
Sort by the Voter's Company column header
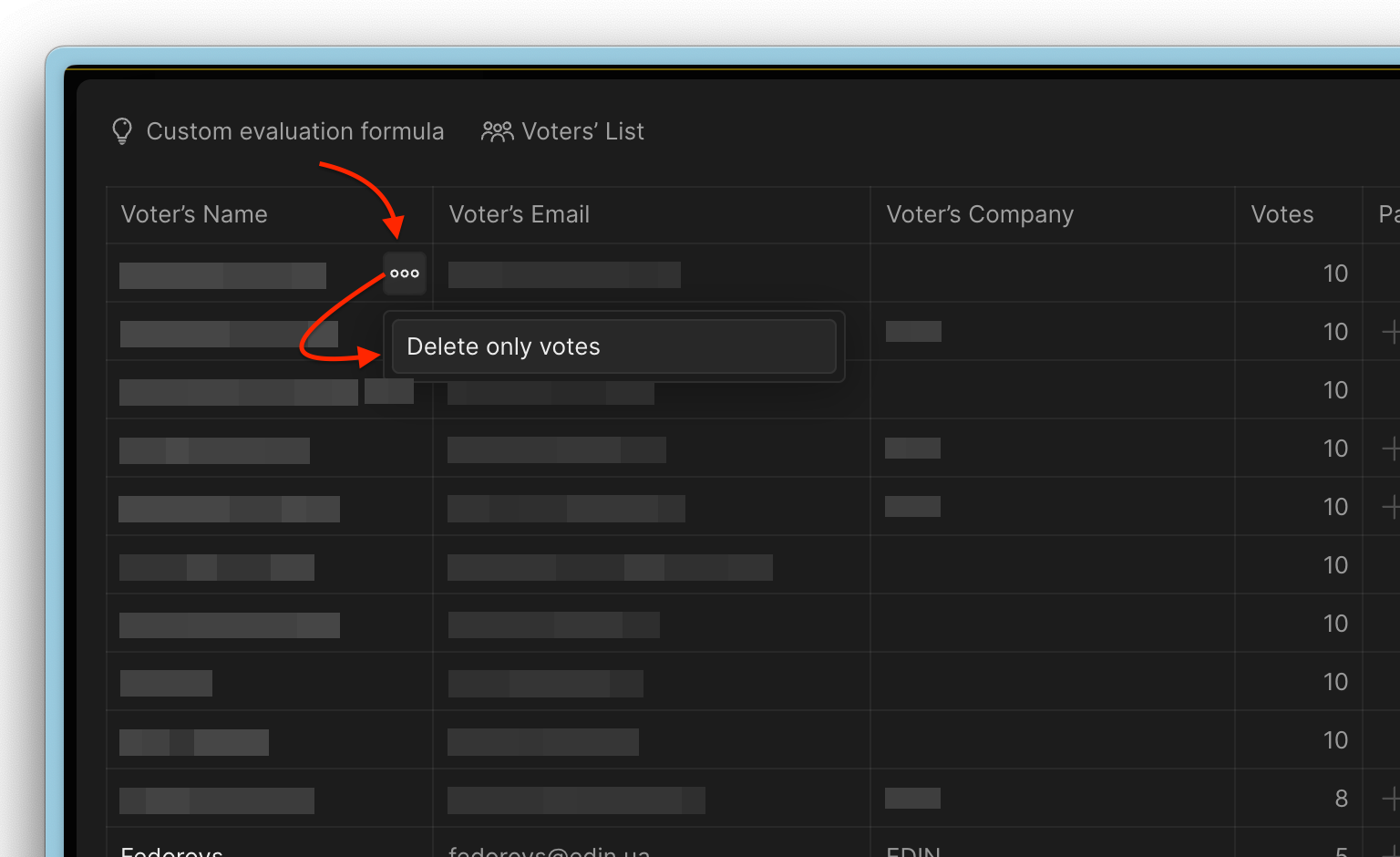[x=980, y=214]
